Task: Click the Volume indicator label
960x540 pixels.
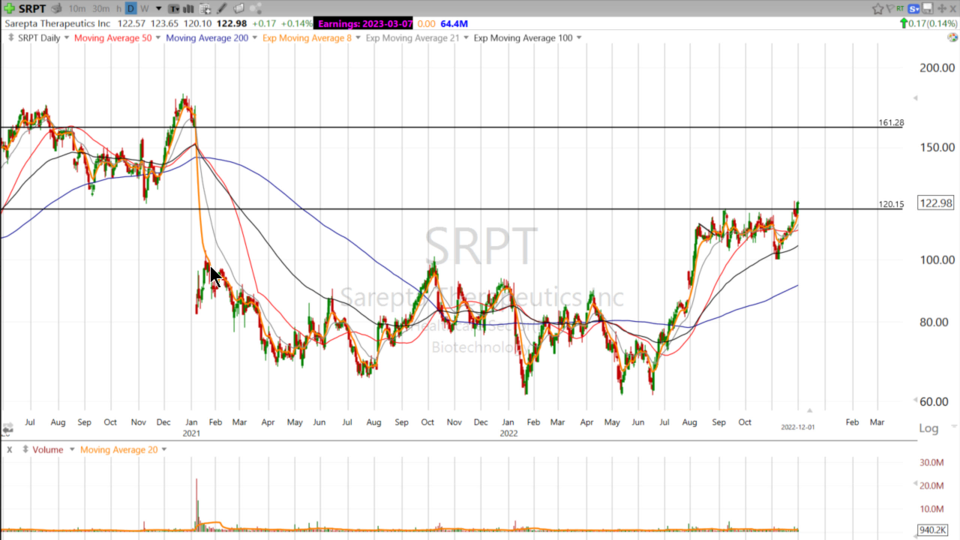Action: point(48,450)
